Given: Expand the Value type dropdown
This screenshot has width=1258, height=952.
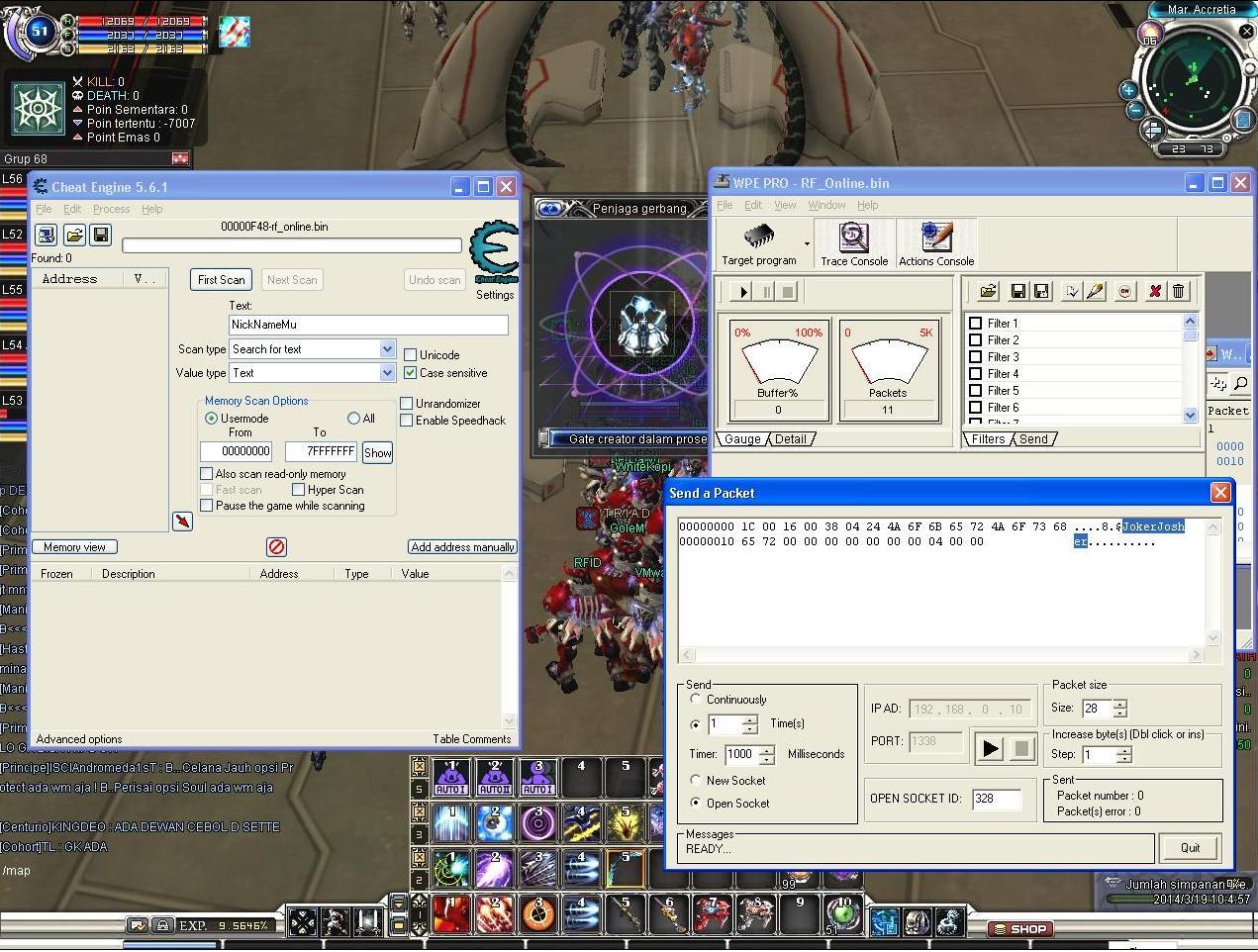Looking at the screenshot, I should coord(387,373).
